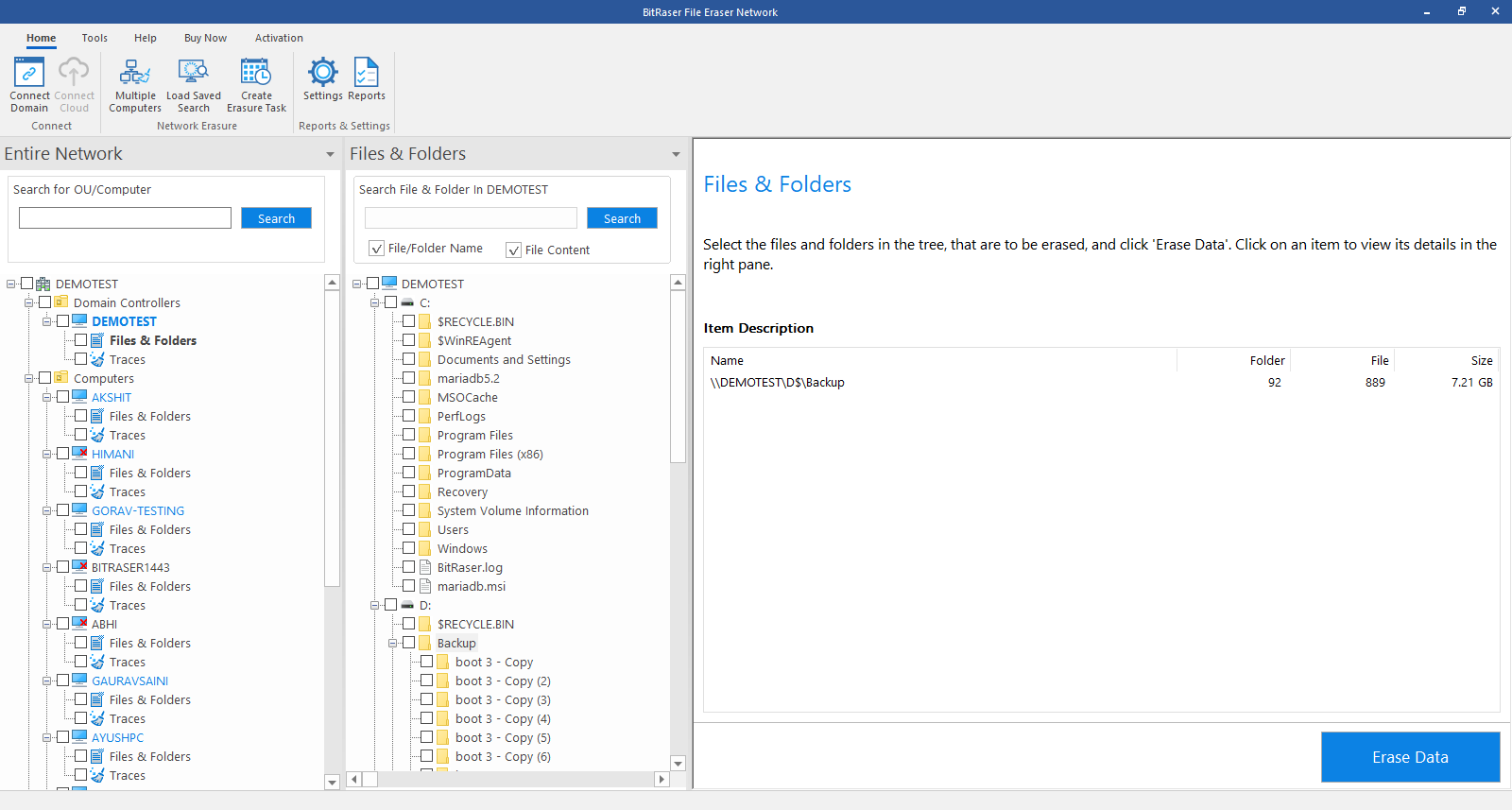1512x810 pixels.
Task: Check the $WinREAgent folder checkbox
Action: [x=408, y=340]
